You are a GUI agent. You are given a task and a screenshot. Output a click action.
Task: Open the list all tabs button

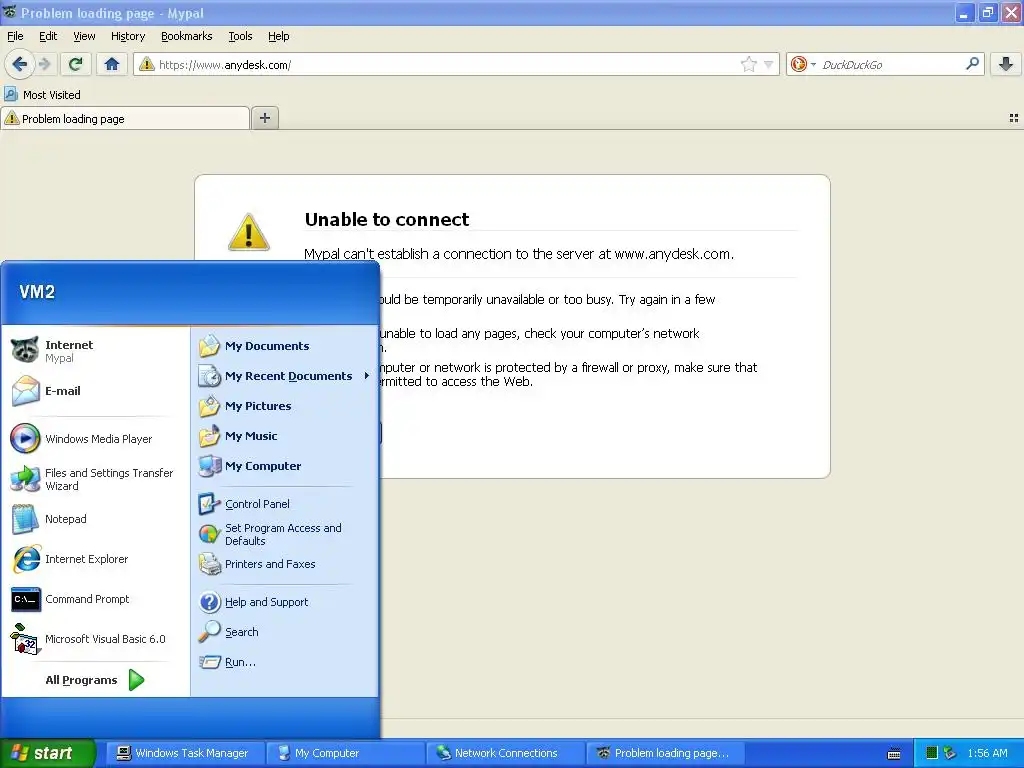[x=1014, y=118]
